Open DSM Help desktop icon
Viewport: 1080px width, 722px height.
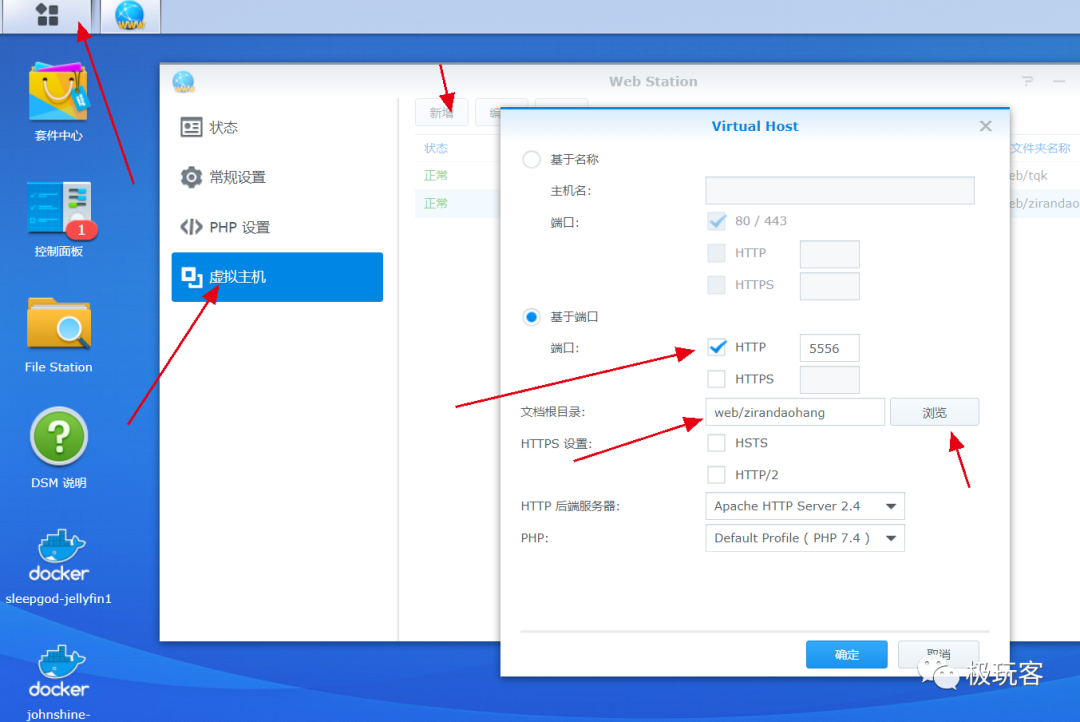tap(59, 448)
